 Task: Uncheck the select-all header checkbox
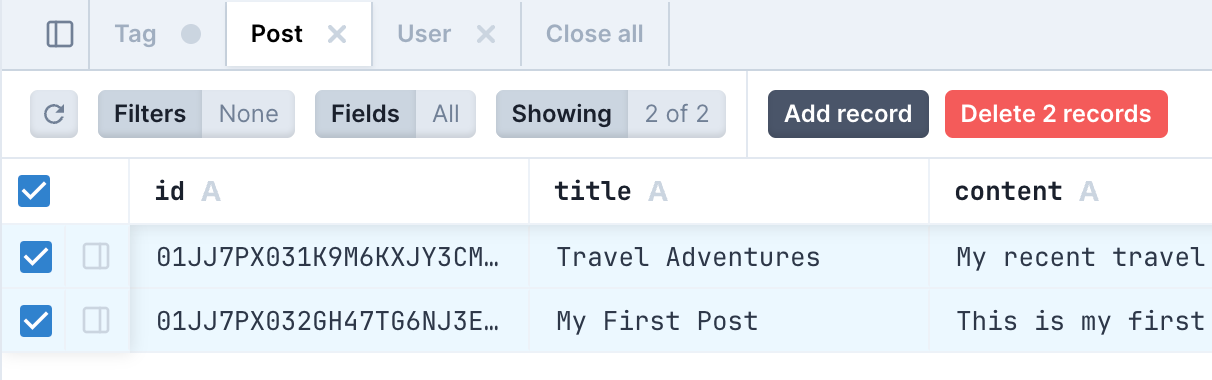(x=34, y=191)
